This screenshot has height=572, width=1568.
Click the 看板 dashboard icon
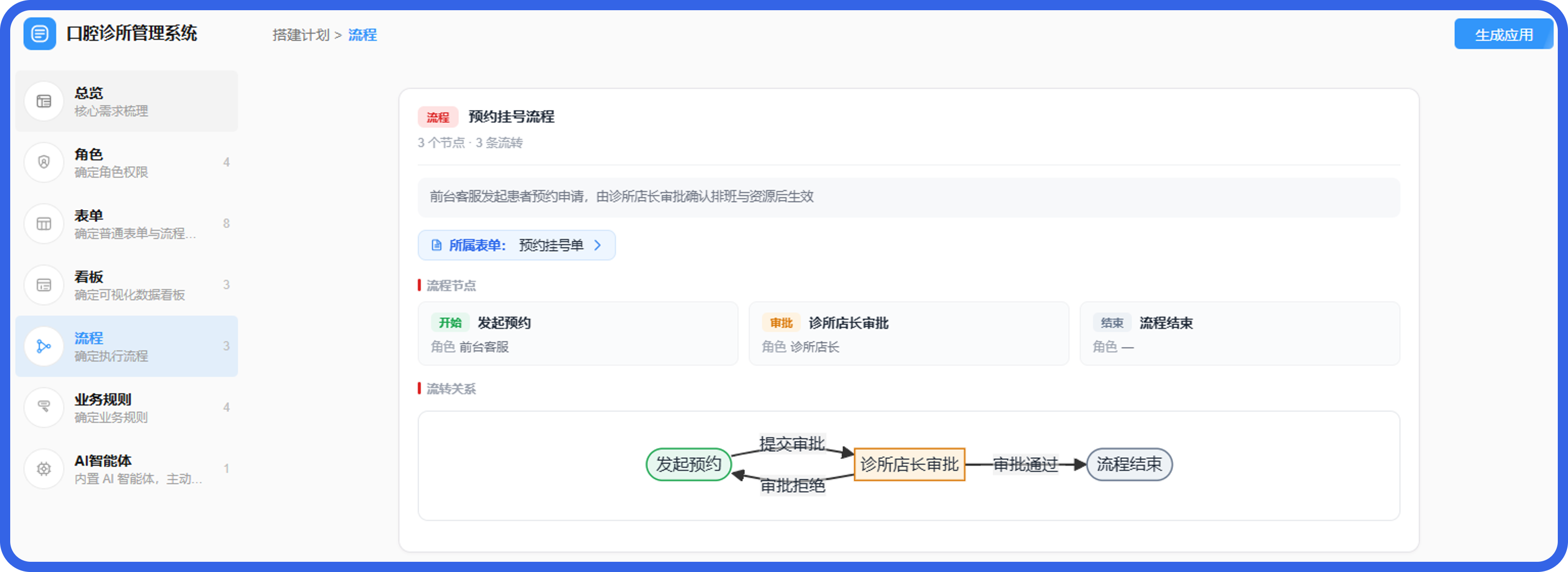[44, 285]
